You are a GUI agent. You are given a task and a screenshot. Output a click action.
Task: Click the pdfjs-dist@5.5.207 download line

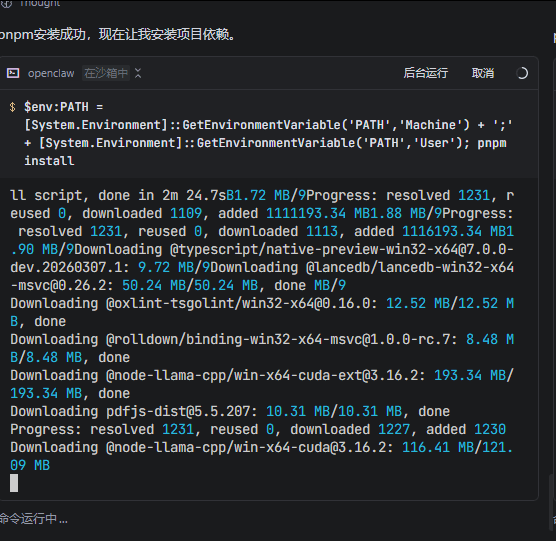click(230, 411)
